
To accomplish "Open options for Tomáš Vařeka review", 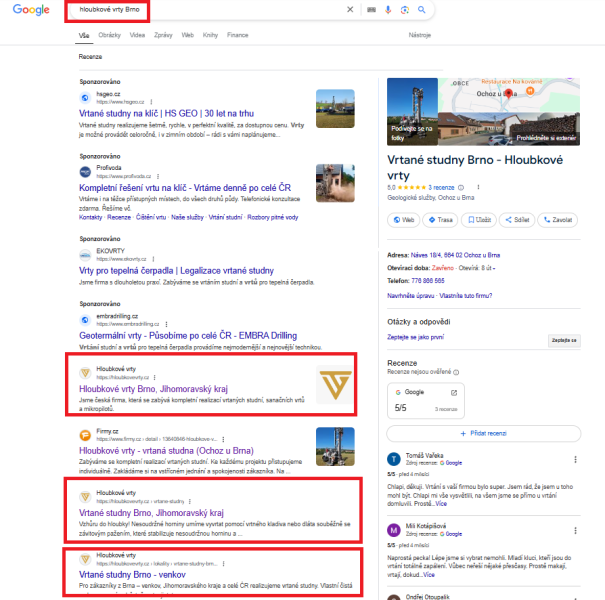I will (575, 460).
